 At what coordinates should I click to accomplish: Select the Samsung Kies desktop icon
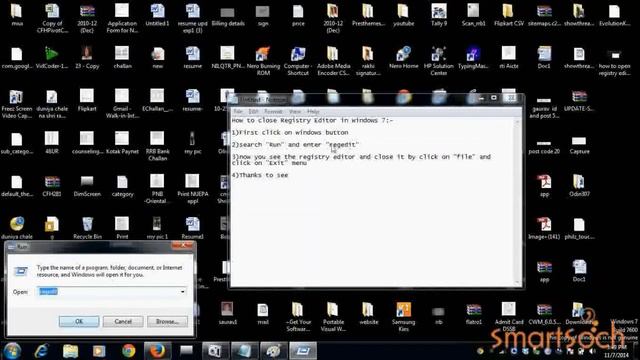tap(403, 317)
